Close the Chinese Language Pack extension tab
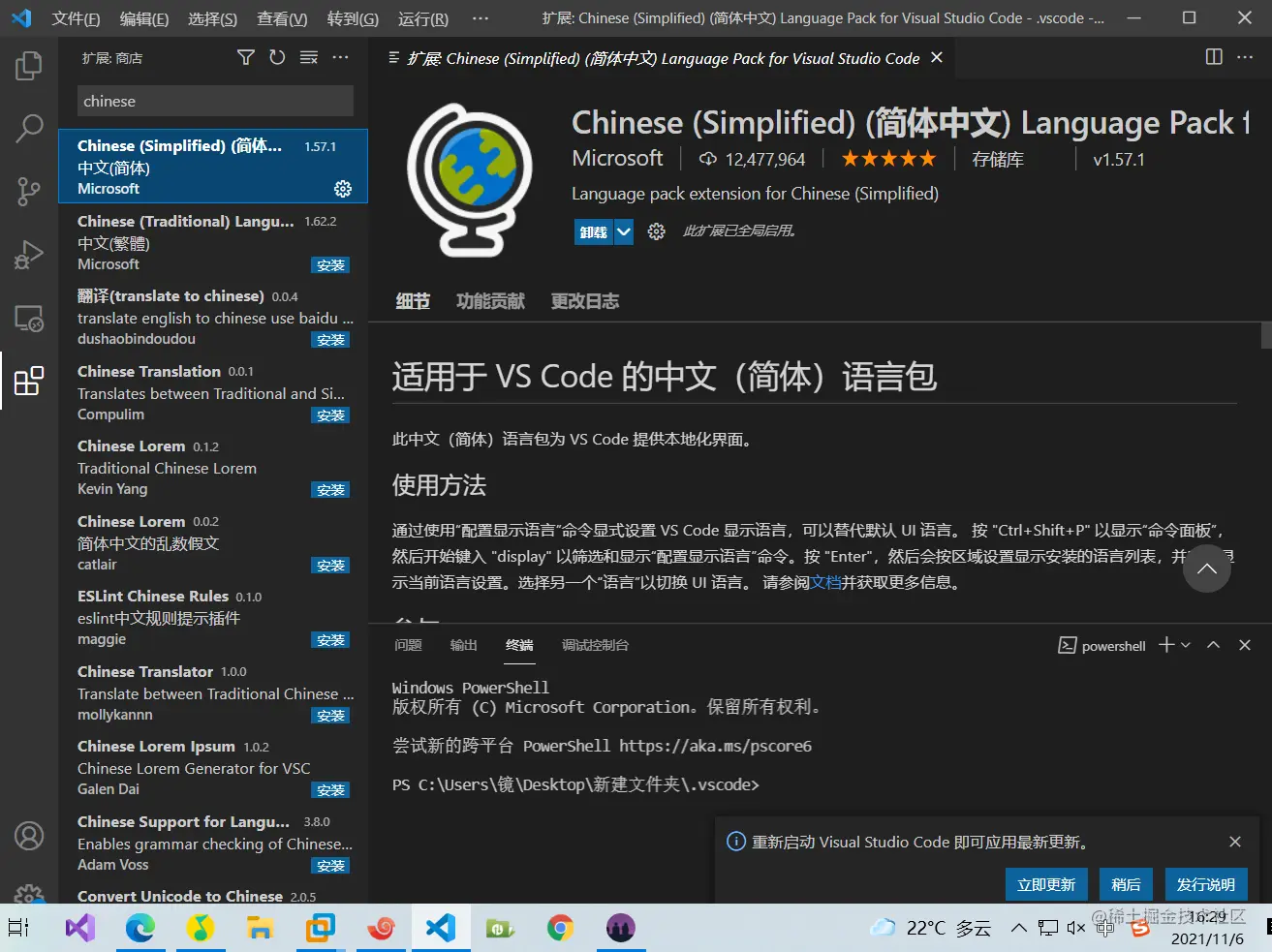Image resolution: width=1272 pixels, height=952 pixels. 937,58
